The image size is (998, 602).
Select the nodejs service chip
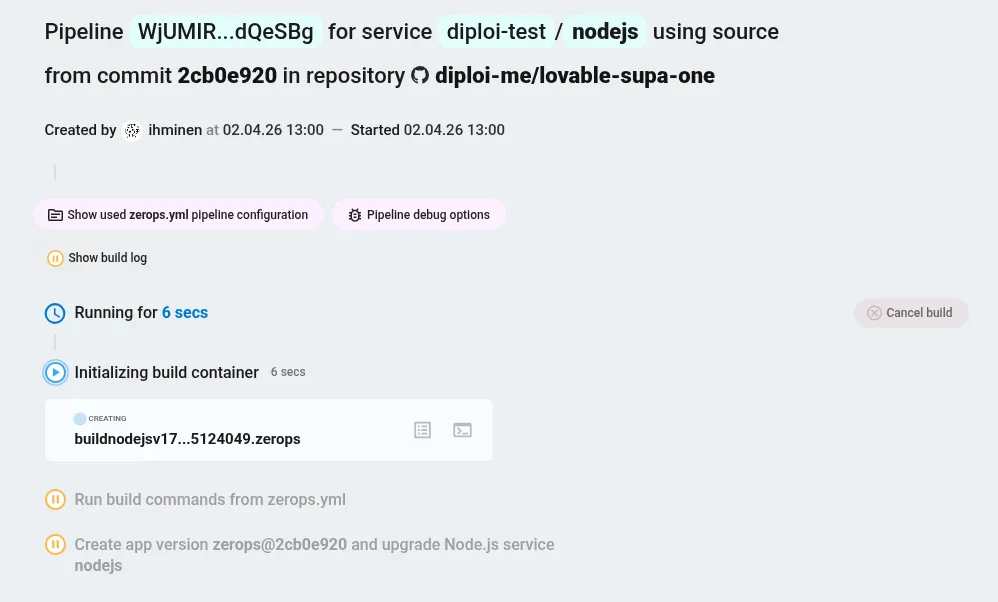604,31
